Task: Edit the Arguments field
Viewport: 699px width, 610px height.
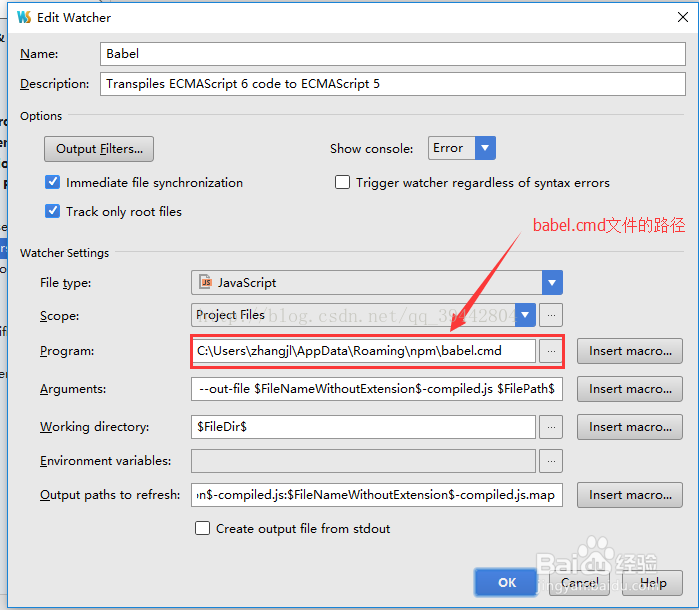Action: coord(377,389)
